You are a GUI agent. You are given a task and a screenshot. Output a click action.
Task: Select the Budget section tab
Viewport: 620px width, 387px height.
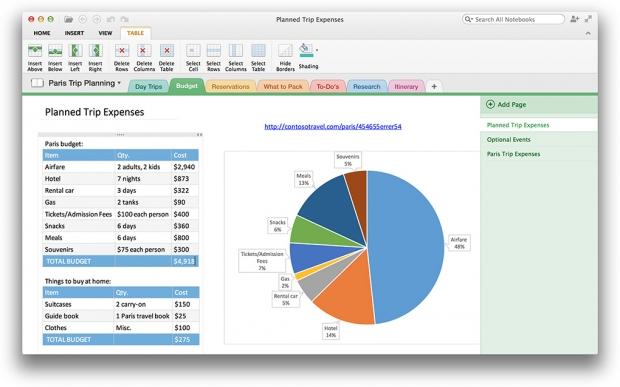point(187,86)
